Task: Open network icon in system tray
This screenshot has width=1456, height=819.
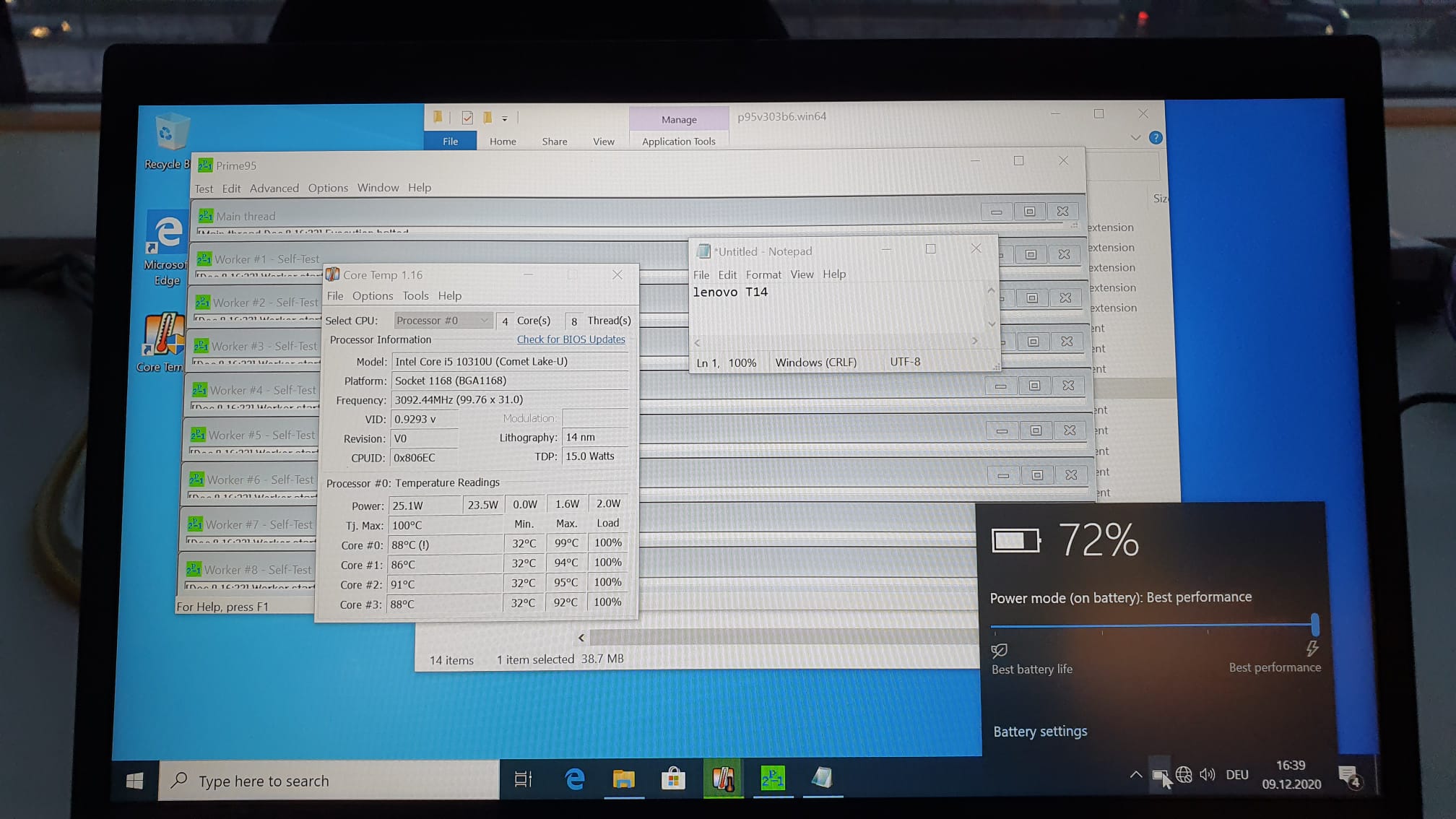Action: point(1184,775)
